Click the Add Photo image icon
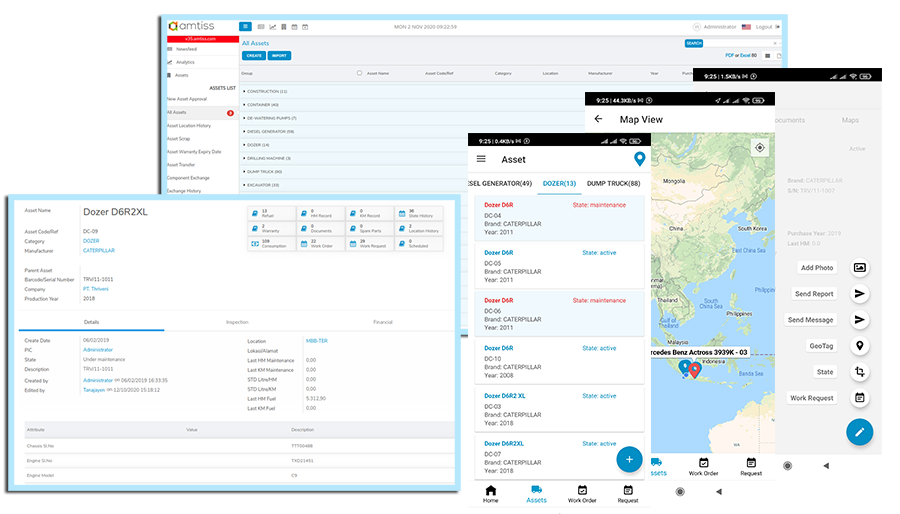This screenshot has width=900, height=514. coord(859,268)
